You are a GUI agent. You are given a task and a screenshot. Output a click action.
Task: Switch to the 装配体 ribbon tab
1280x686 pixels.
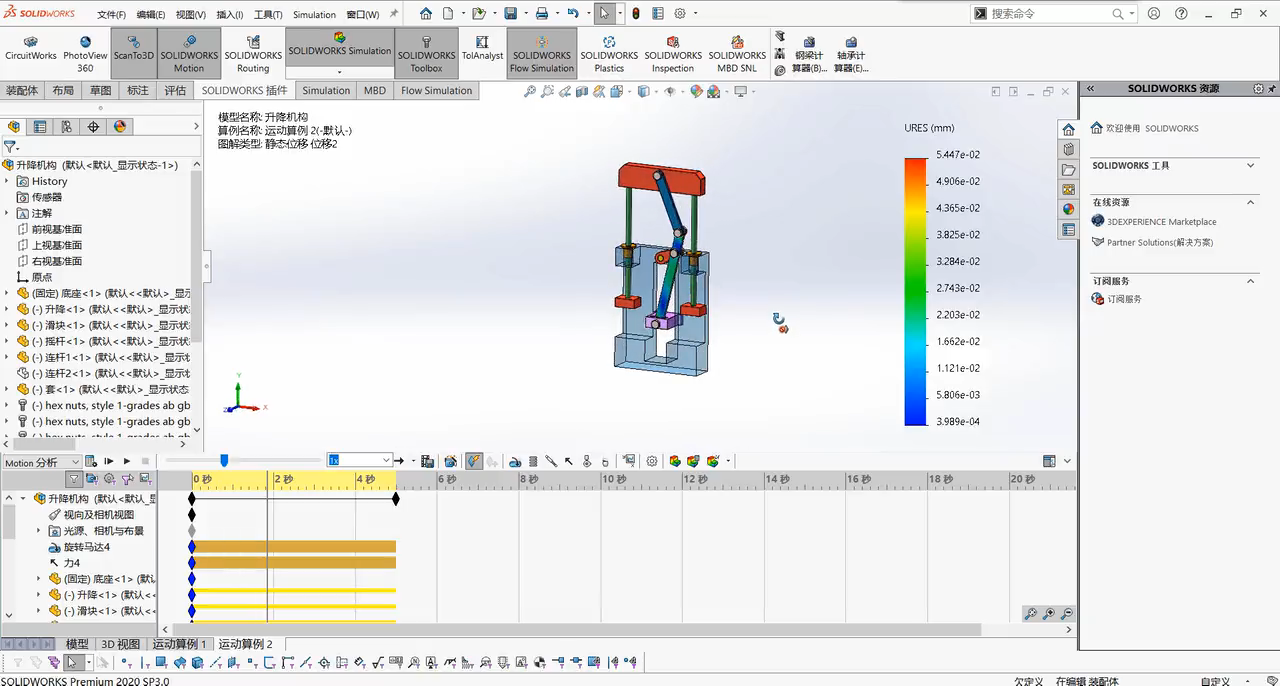click(x=22, y=90)
